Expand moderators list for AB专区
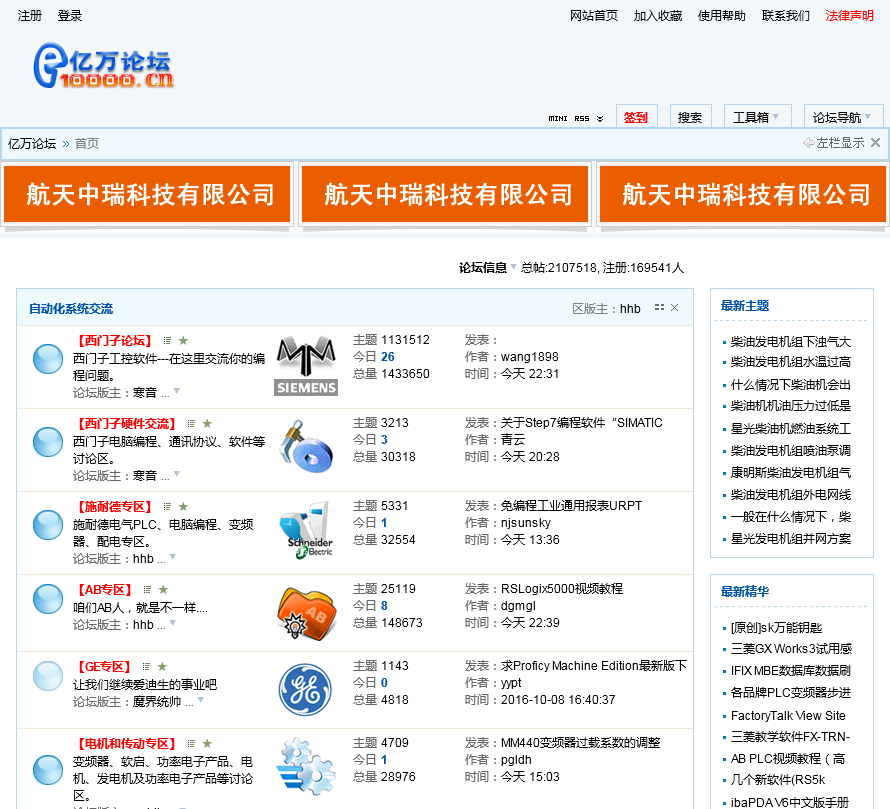Image resolution: width=890 pixels, height=809 pixels. click(x=173, y=623)
